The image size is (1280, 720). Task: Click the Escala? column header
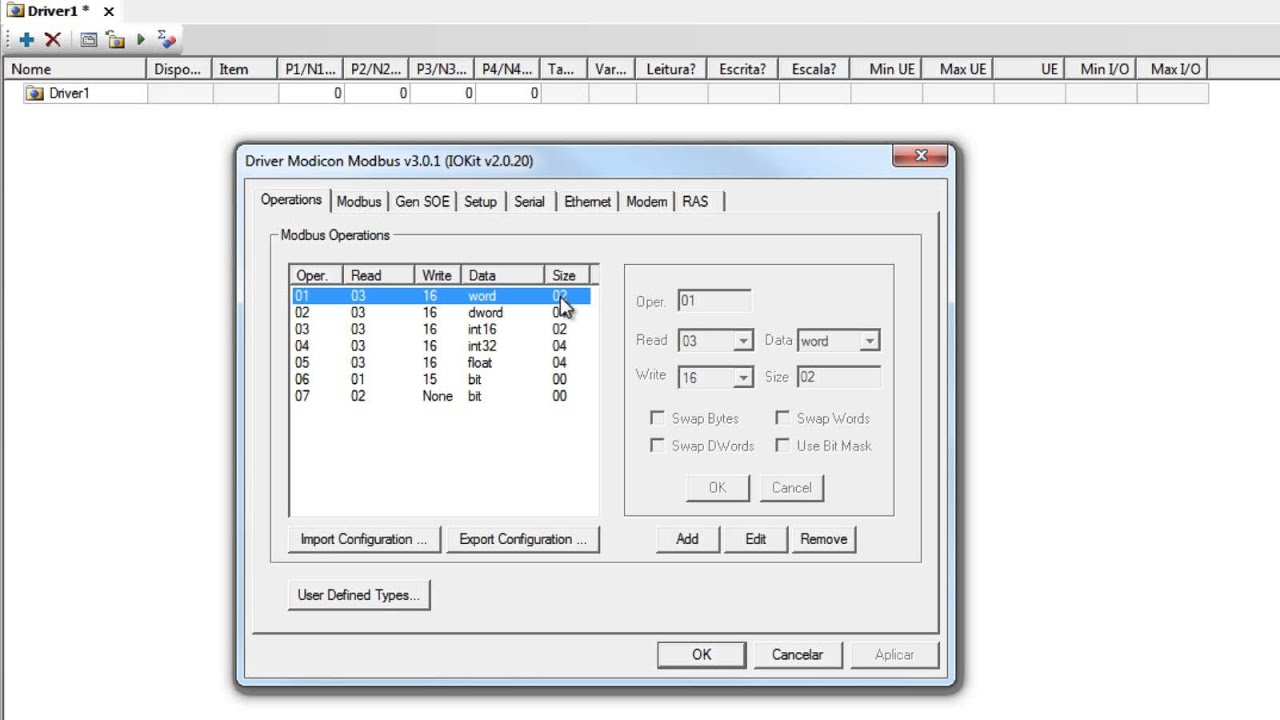pyautogui.click(x=814, y=69)
